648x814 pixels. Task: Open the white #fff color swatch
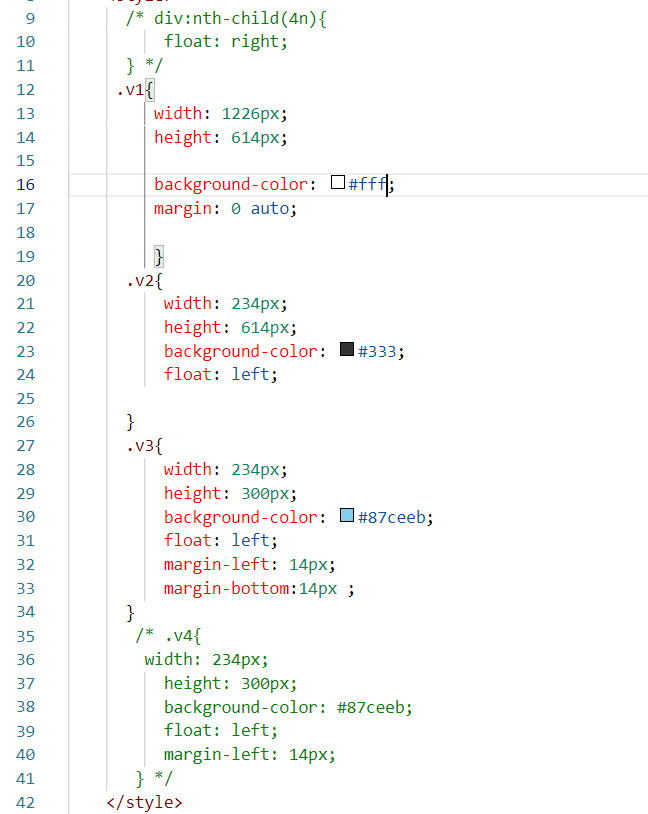[338, 182]
